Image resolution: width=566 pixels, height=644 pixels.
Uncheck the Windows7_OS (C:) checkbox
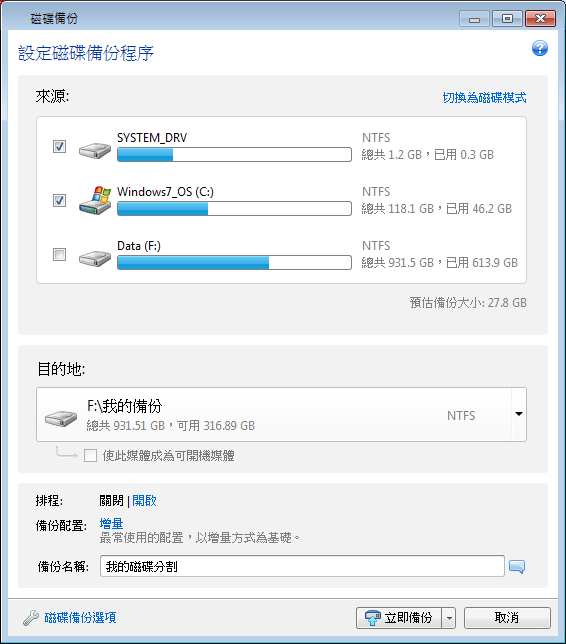[x=60, y=200]
